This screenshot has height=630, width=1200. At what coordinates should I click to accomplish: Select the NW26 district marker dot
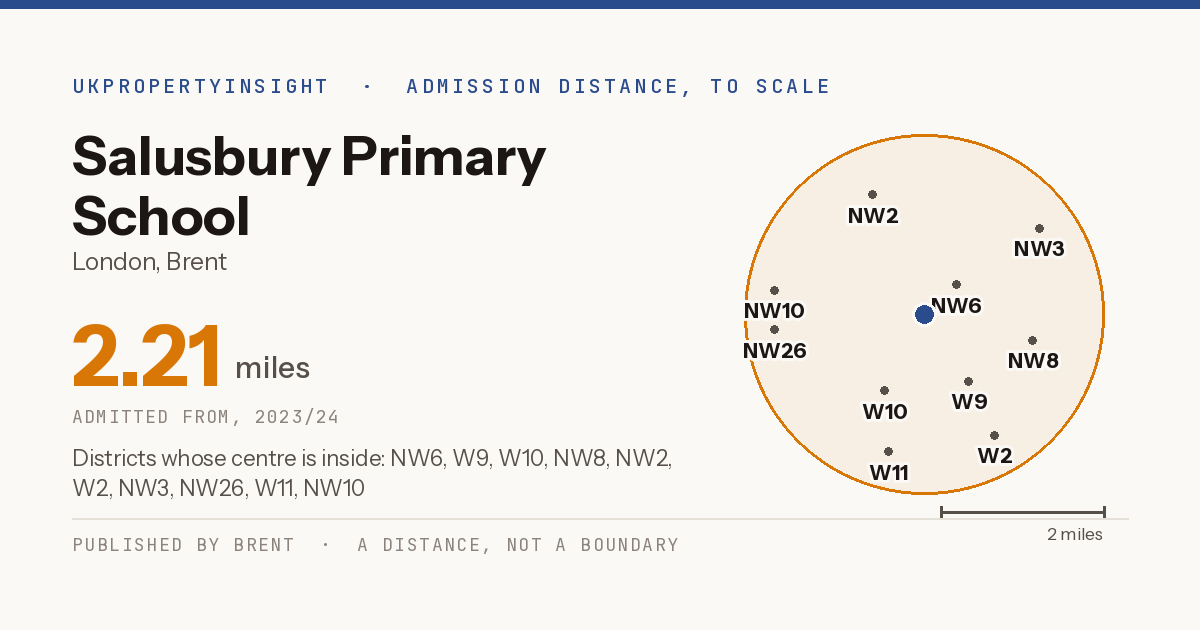tap(774, 329)
